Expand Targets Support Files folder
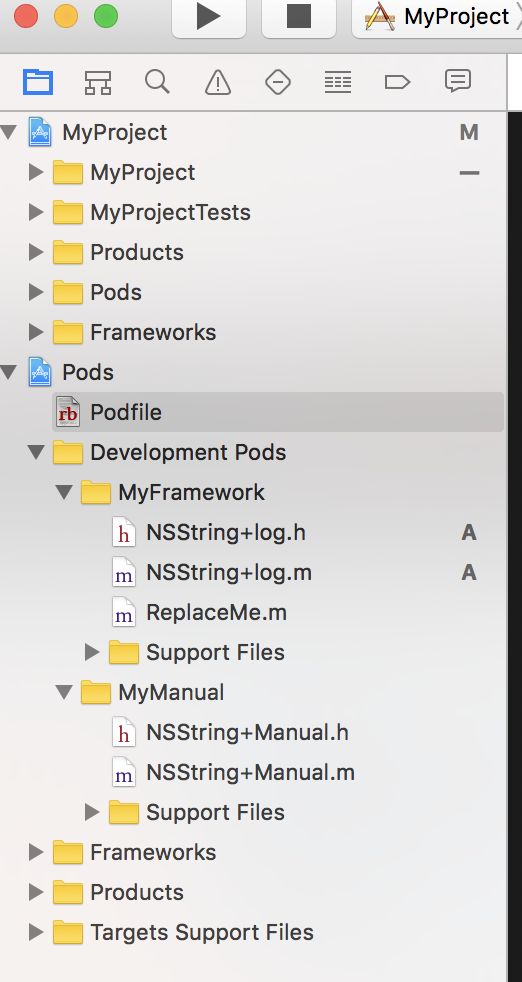Image resolution: width=522 pixels, height=982 pixels. pos(36,933)
